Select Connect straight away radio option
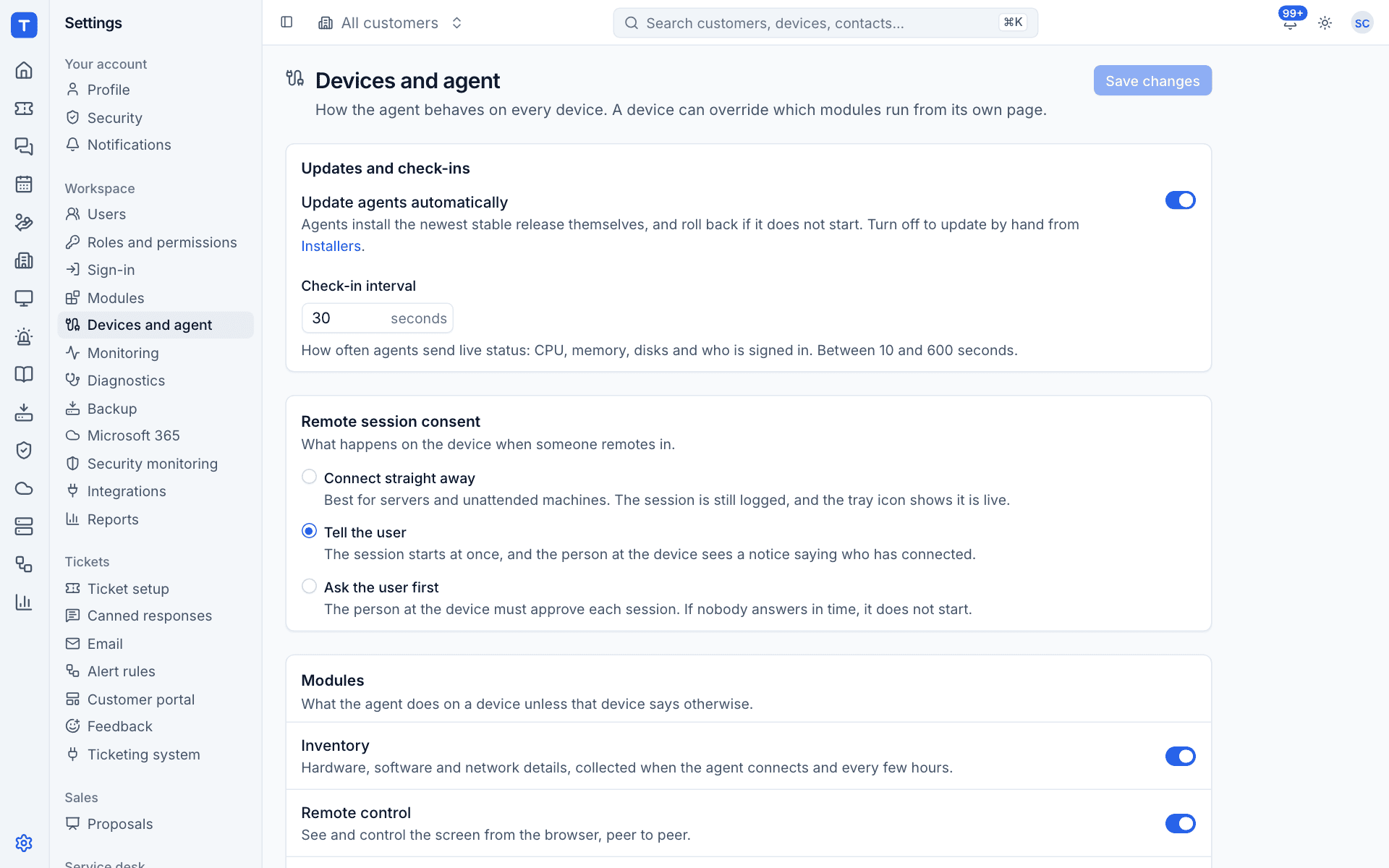 tap(309, 477)
